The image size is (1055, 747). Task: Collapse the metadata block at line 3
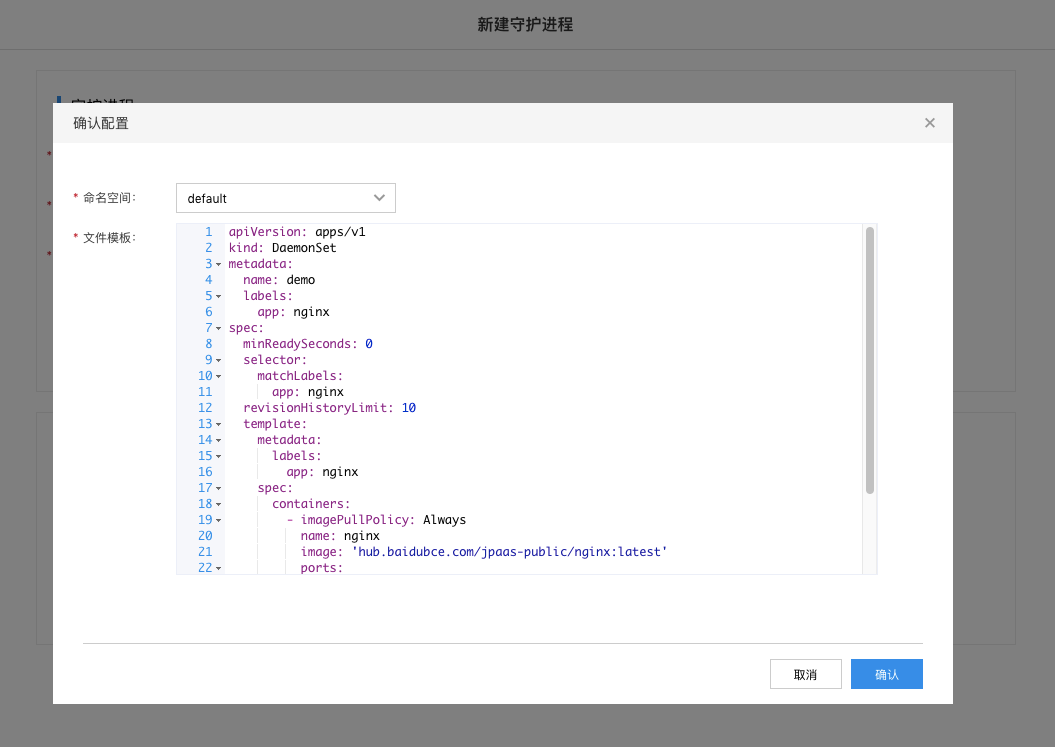point(219,264)
